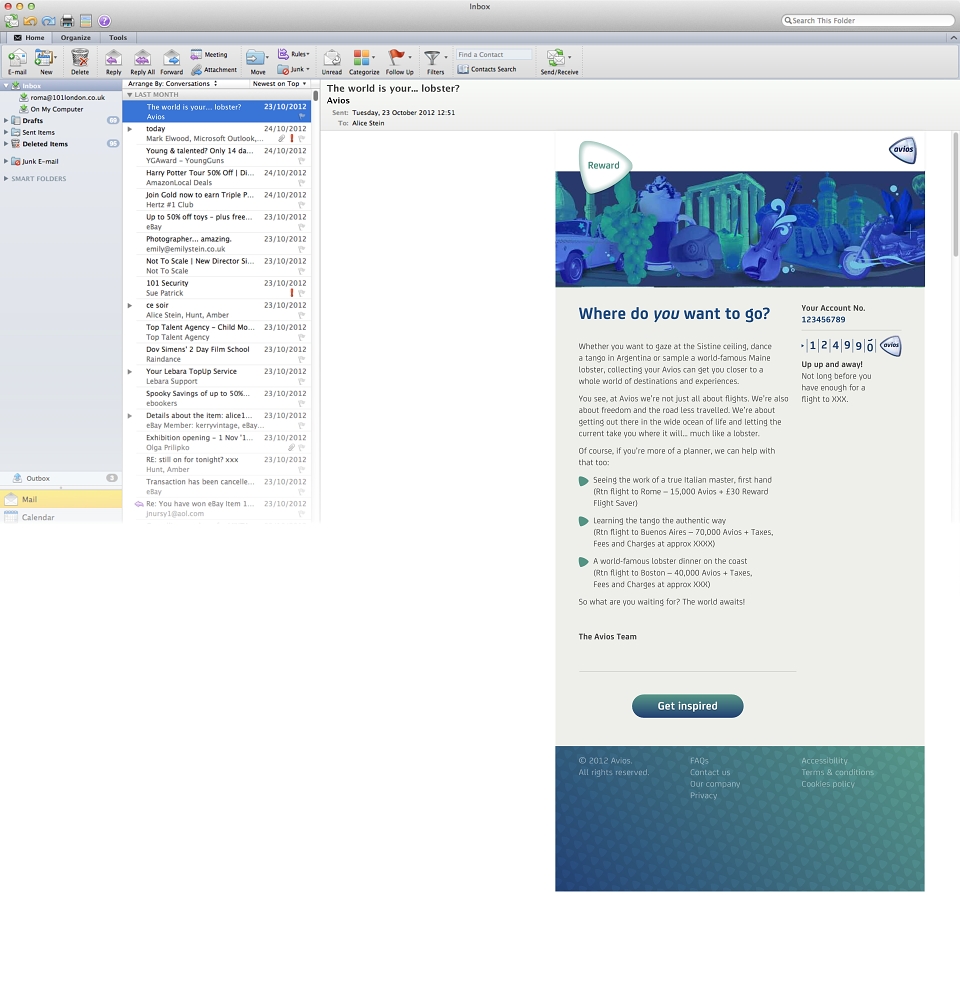Click the reading pane scrollbar
This screenshot has height=994, width=960.
pos(955,195)
